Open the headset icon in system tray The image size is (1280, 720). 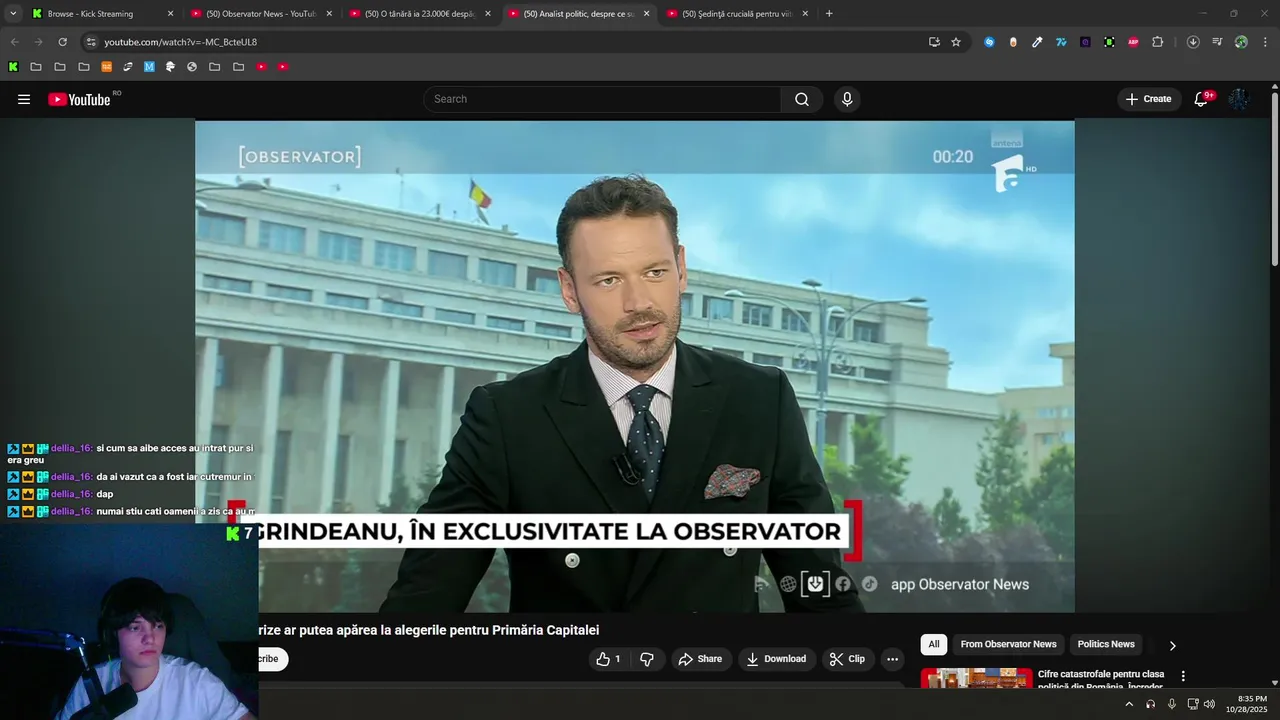1151,704
